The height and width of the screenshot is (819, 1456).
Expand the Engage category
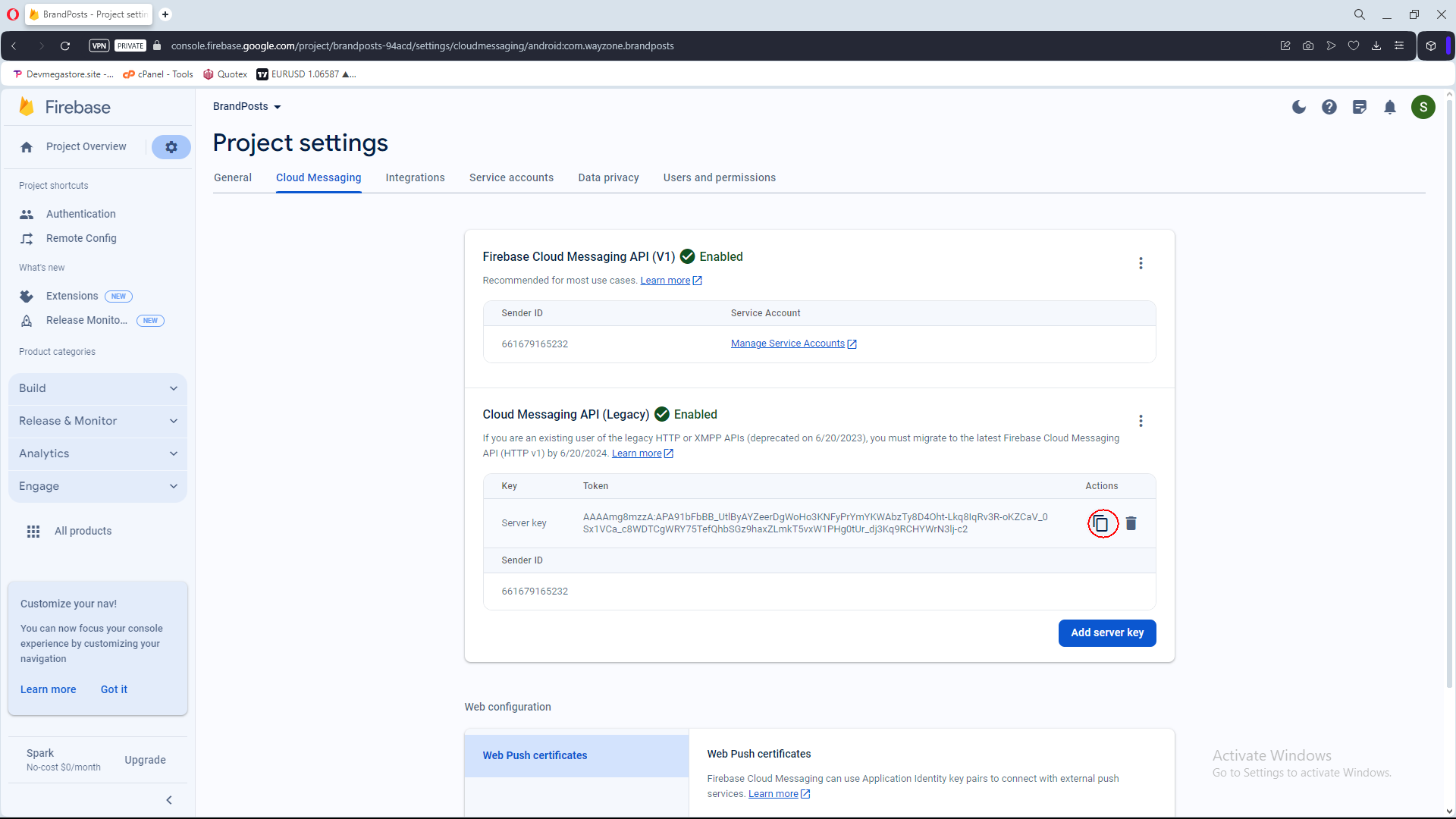pyautogui.click(x=98, y=486)
